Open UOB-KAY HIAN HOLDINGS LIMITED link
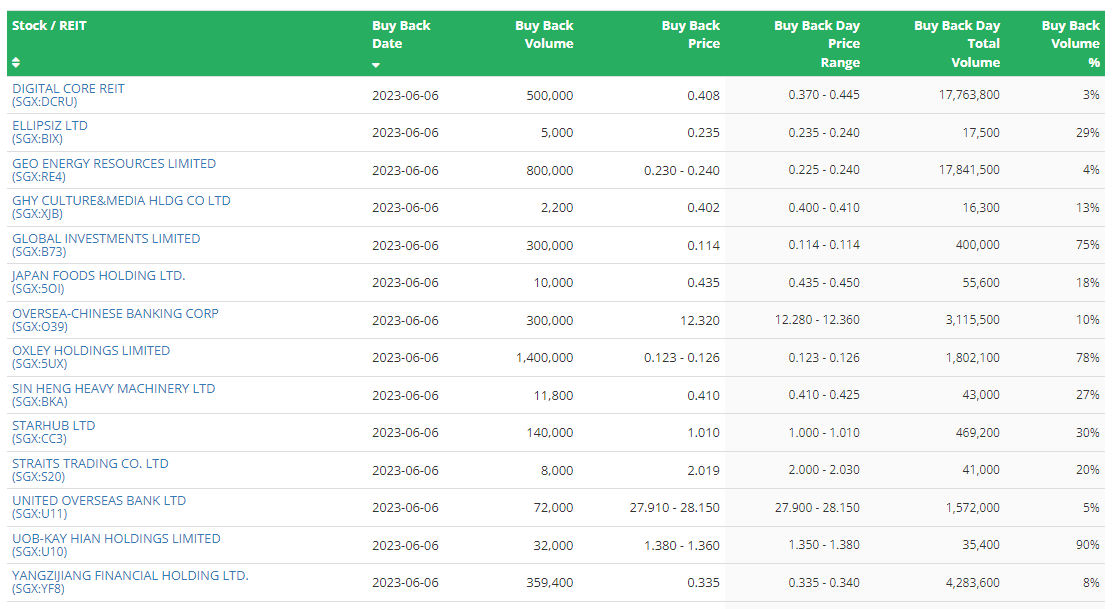 click(x=116, y=544)
